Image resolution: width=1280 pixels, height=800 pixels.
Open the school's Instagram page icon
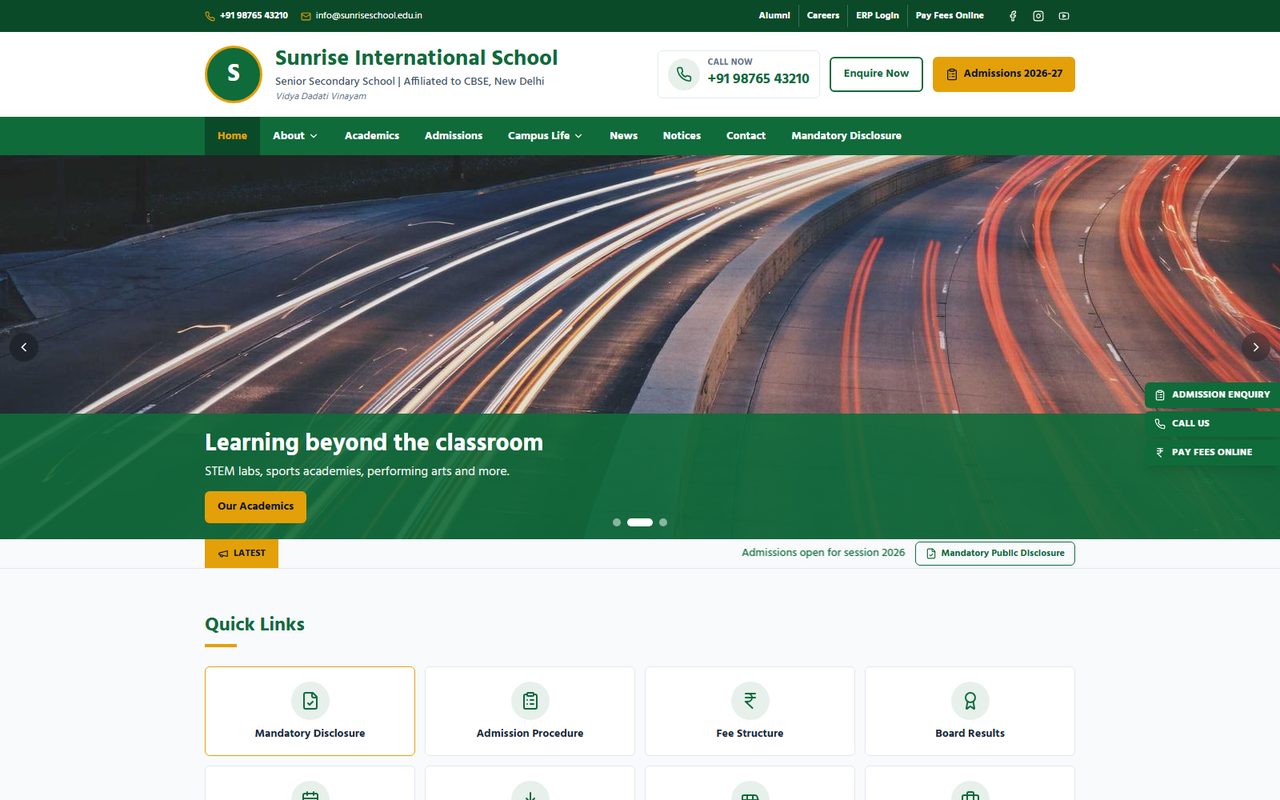(1038, 16)
